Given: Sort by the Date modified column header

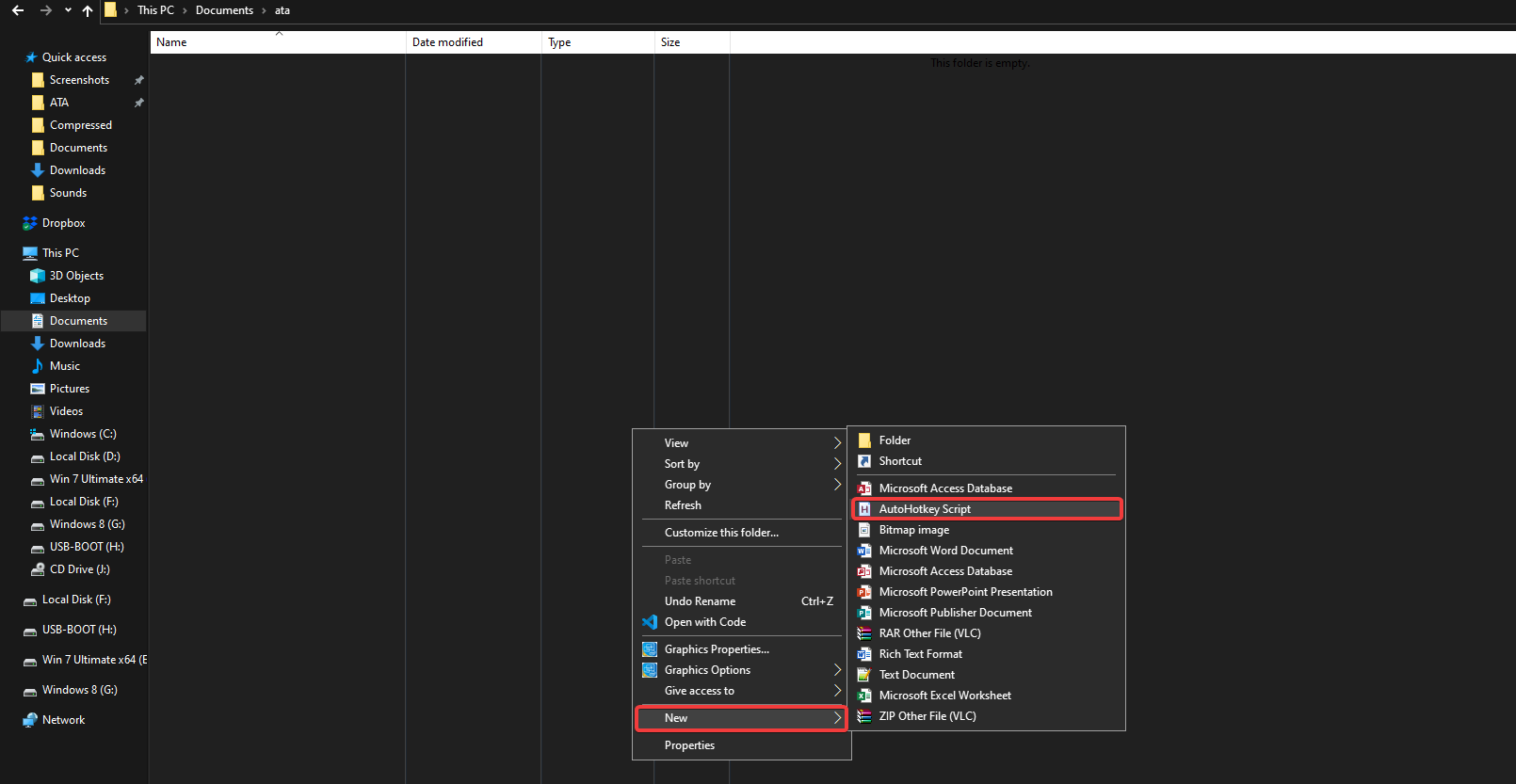Looking at the screenshot, I should coord(447,42).
